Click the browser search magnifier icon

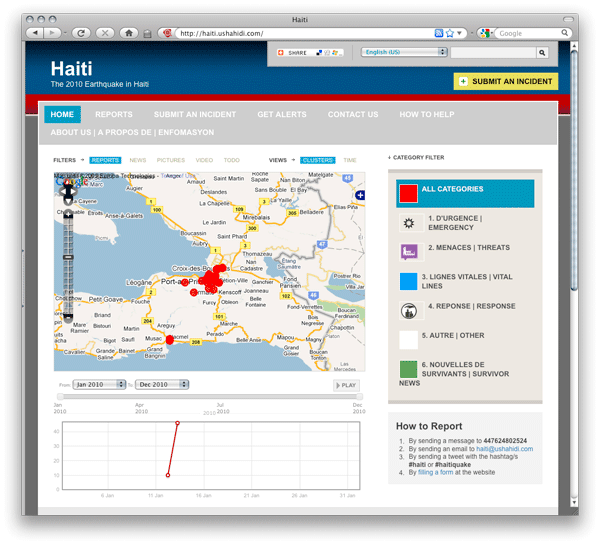[565, 33]
